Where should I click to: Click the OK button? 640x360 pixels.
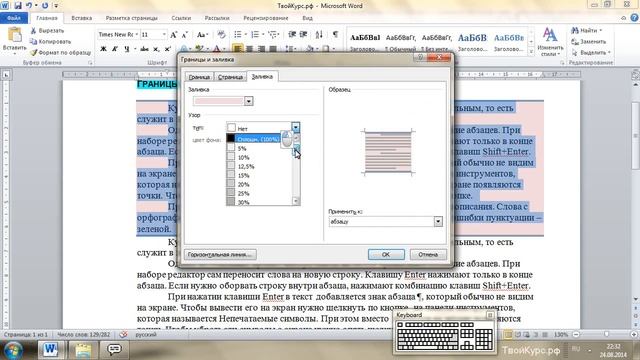[386, 254]
